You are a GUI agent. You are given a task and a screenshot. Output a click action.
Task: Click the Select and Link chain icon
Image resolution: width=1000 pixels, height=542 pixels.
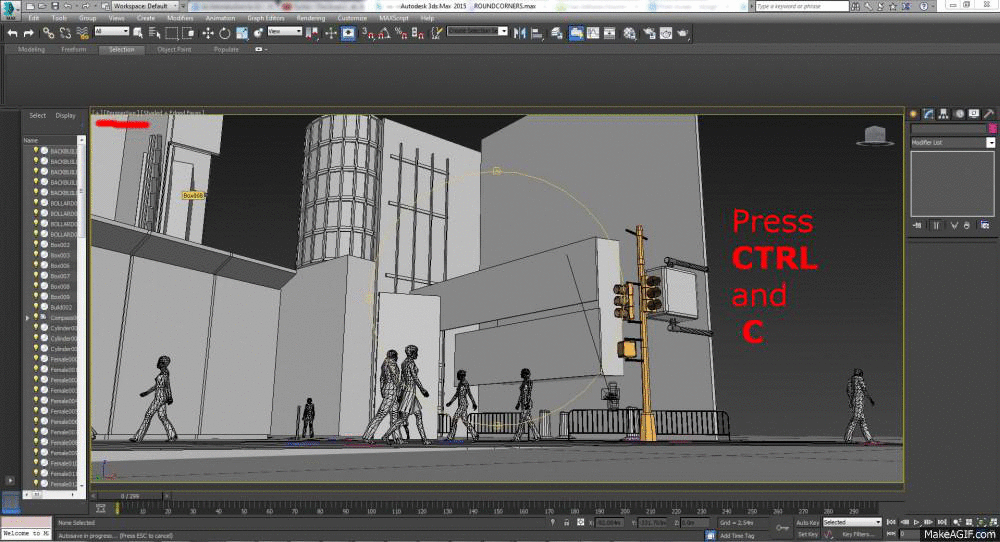(48, 33)
